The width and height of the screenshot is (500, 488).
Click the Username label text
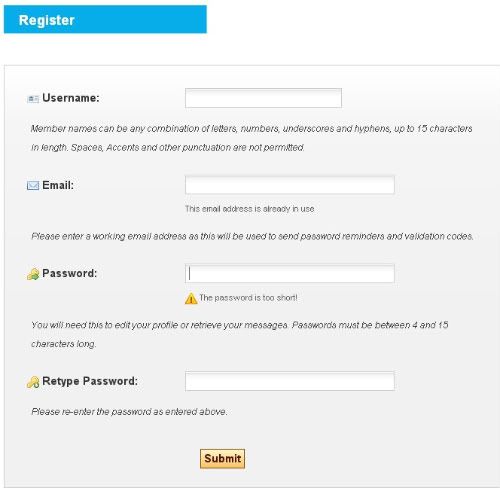pyautogui.click(x=71, y=98)
